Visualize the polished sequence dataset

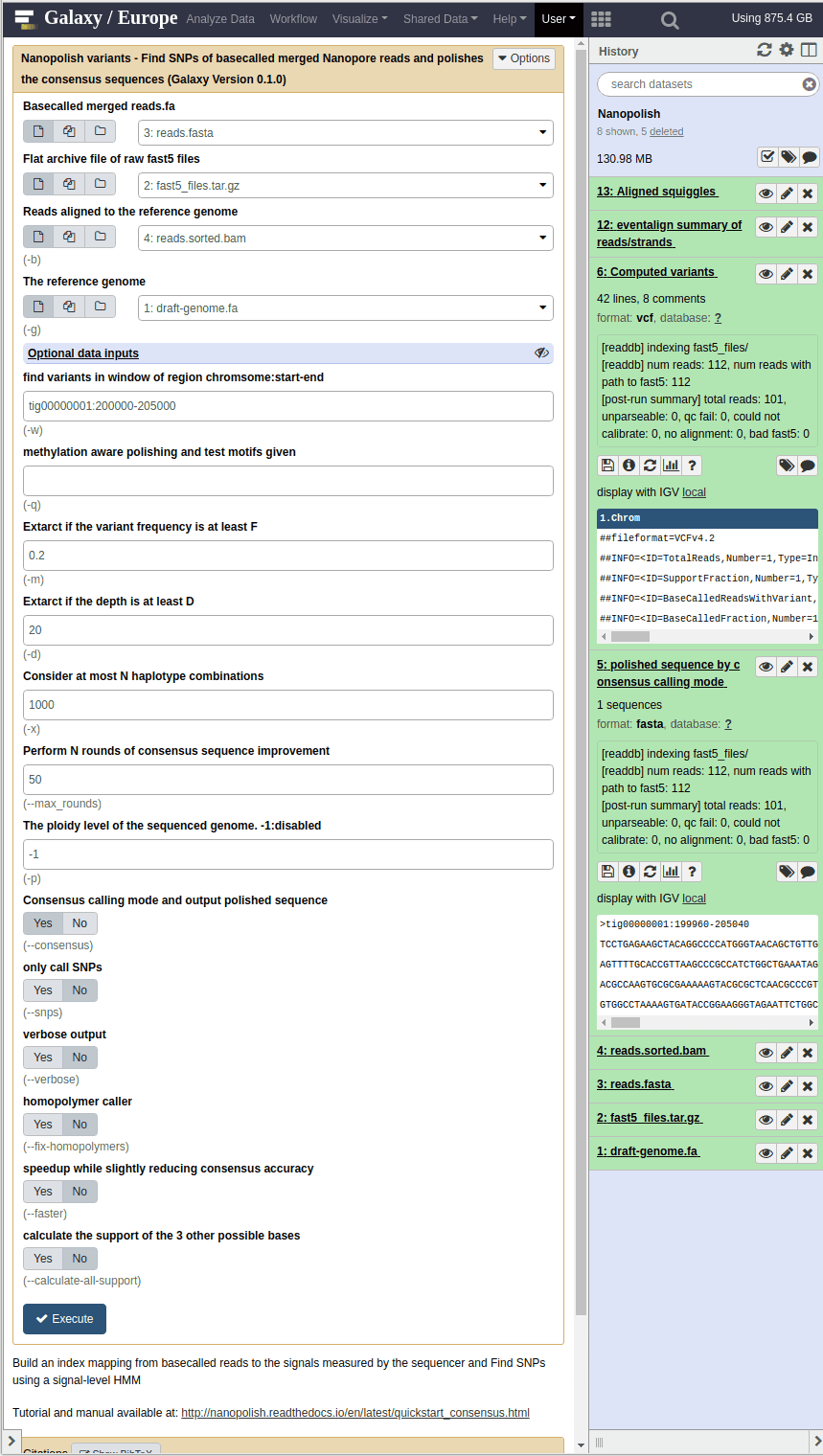point(671,872)
